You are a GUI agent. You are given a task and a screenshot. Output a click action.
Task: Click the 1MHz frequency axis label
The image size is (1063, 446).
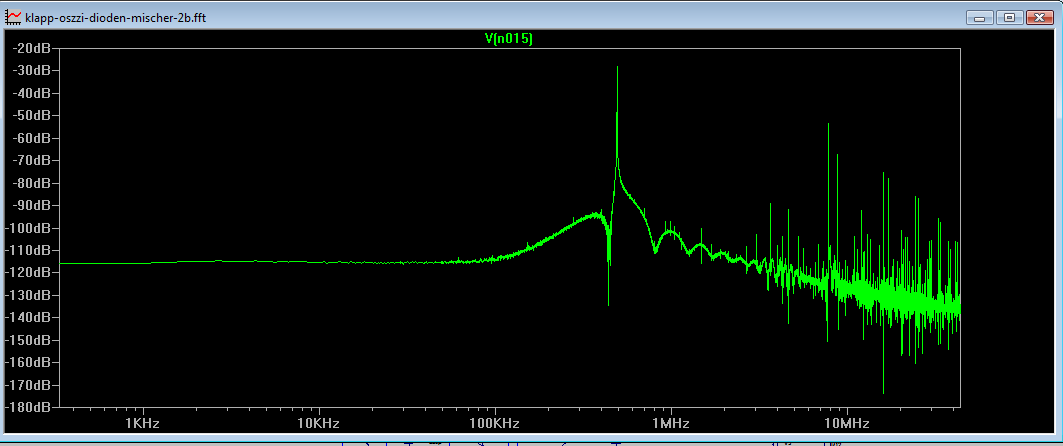tap(671, 424)
